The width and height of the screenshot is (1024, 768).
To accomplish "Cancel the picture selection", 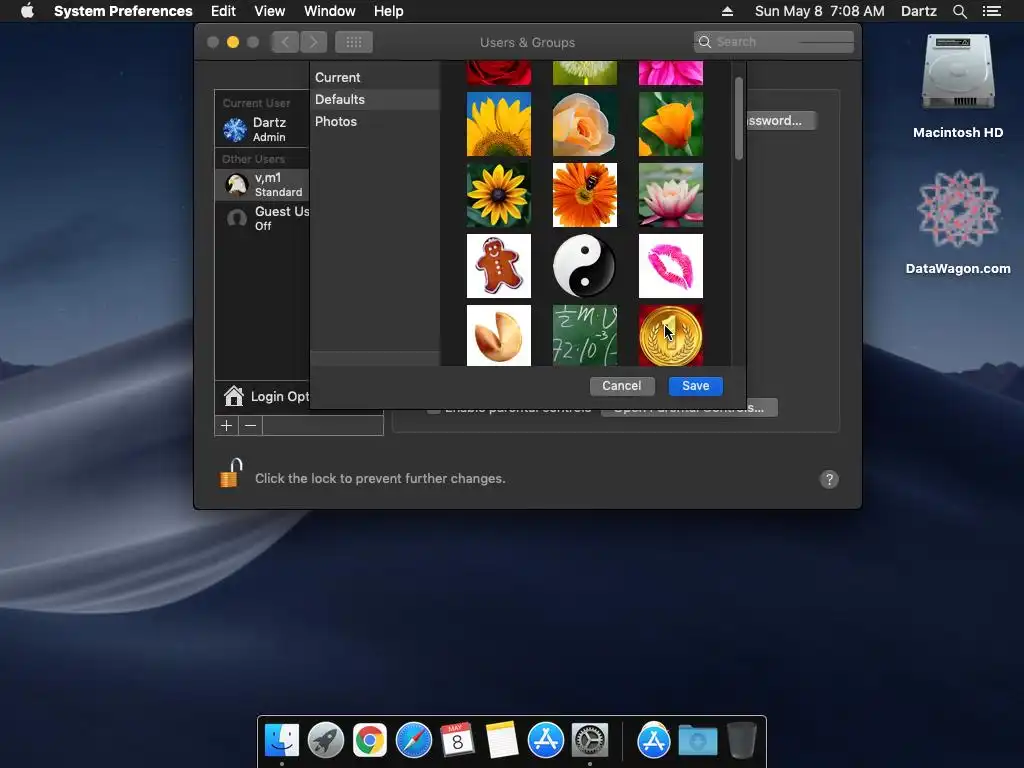I will pos(622,386).
